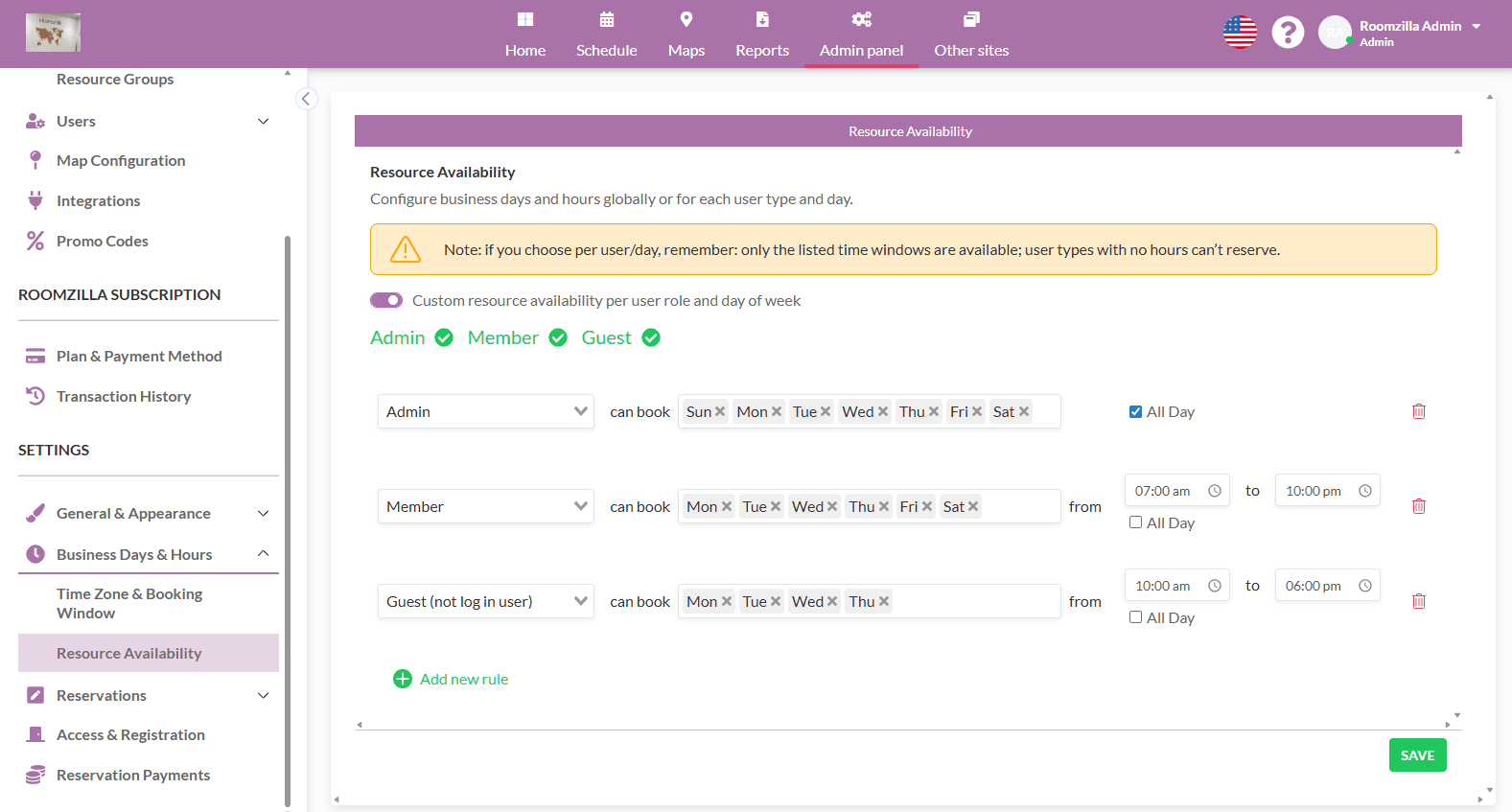Toggle custom resource availability per role

pos(386,300)
